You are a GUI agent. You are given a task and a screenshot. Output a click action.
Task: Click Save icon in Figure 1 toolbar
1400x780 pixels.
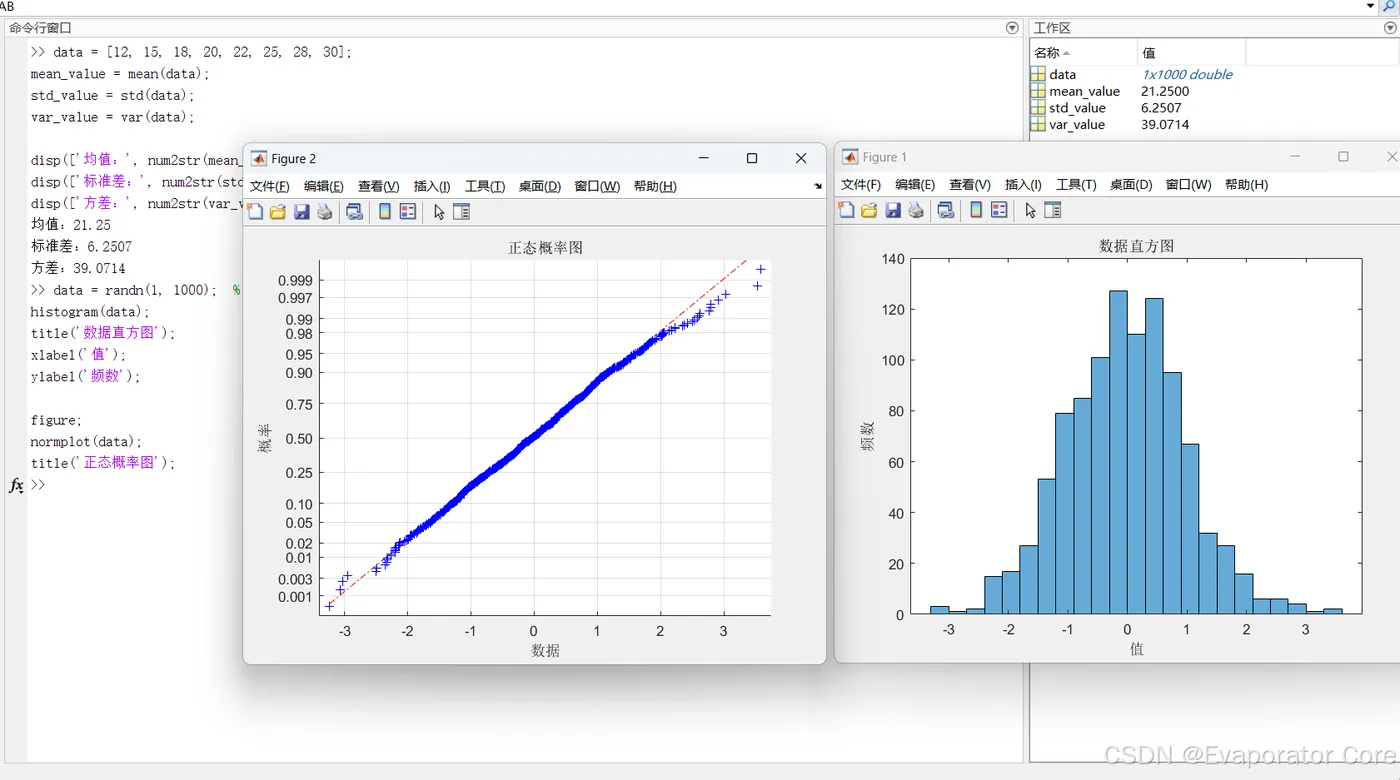[892, 210]
